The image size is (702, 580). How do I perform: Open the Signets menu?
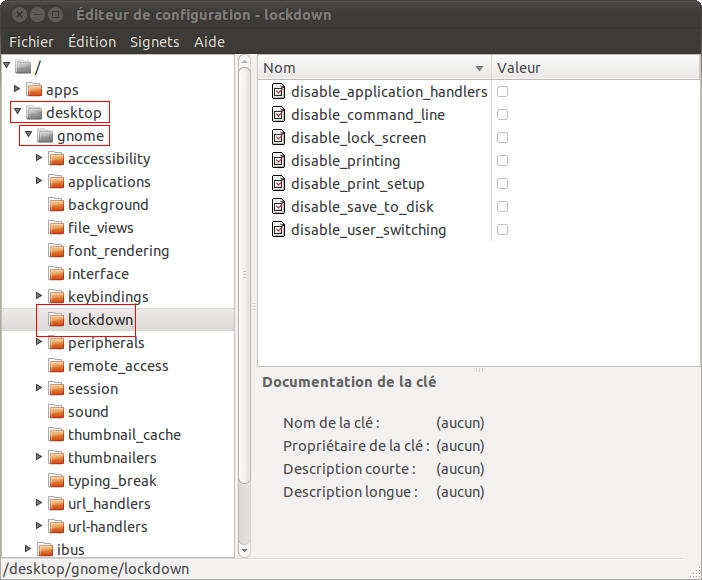tap(154, 42)
